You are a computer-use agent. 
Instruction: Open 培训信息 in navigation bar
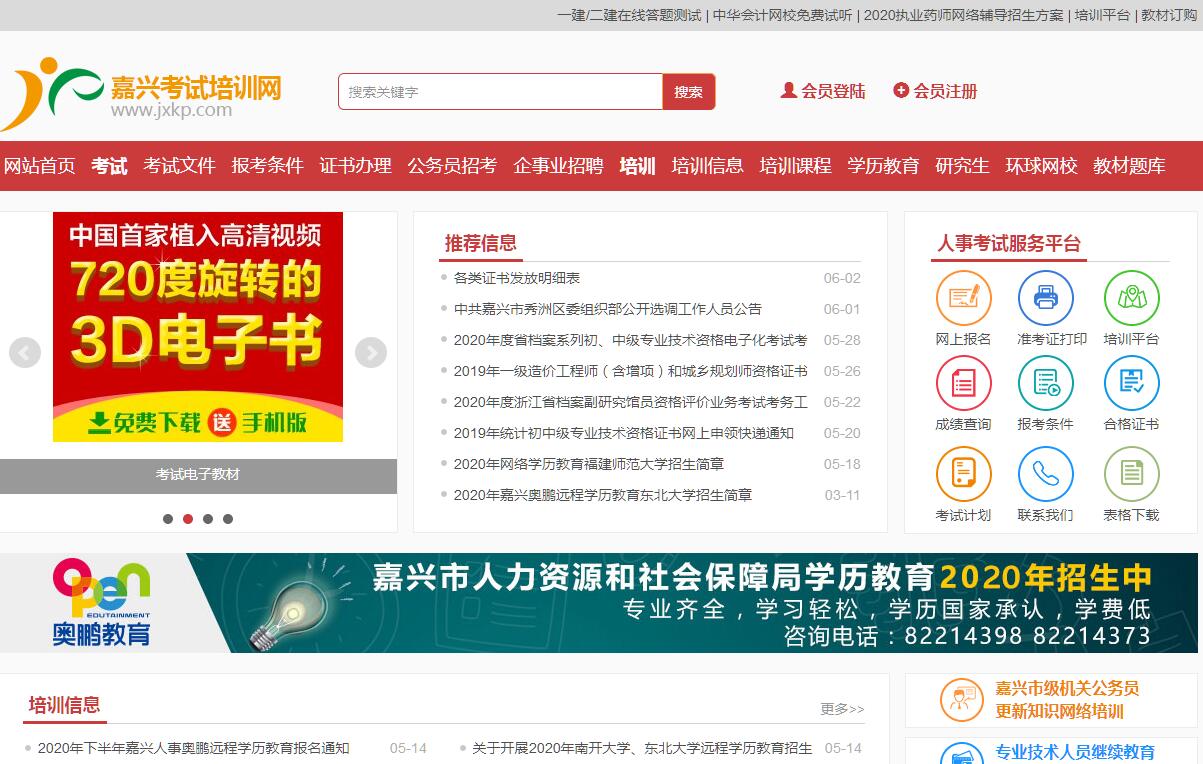pos(707,166)
